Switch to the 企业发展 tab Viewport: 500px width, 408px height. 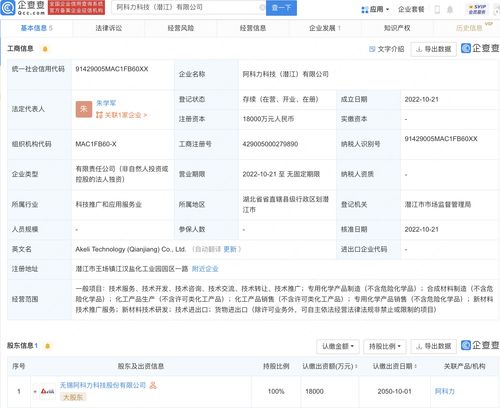point(325,28)
